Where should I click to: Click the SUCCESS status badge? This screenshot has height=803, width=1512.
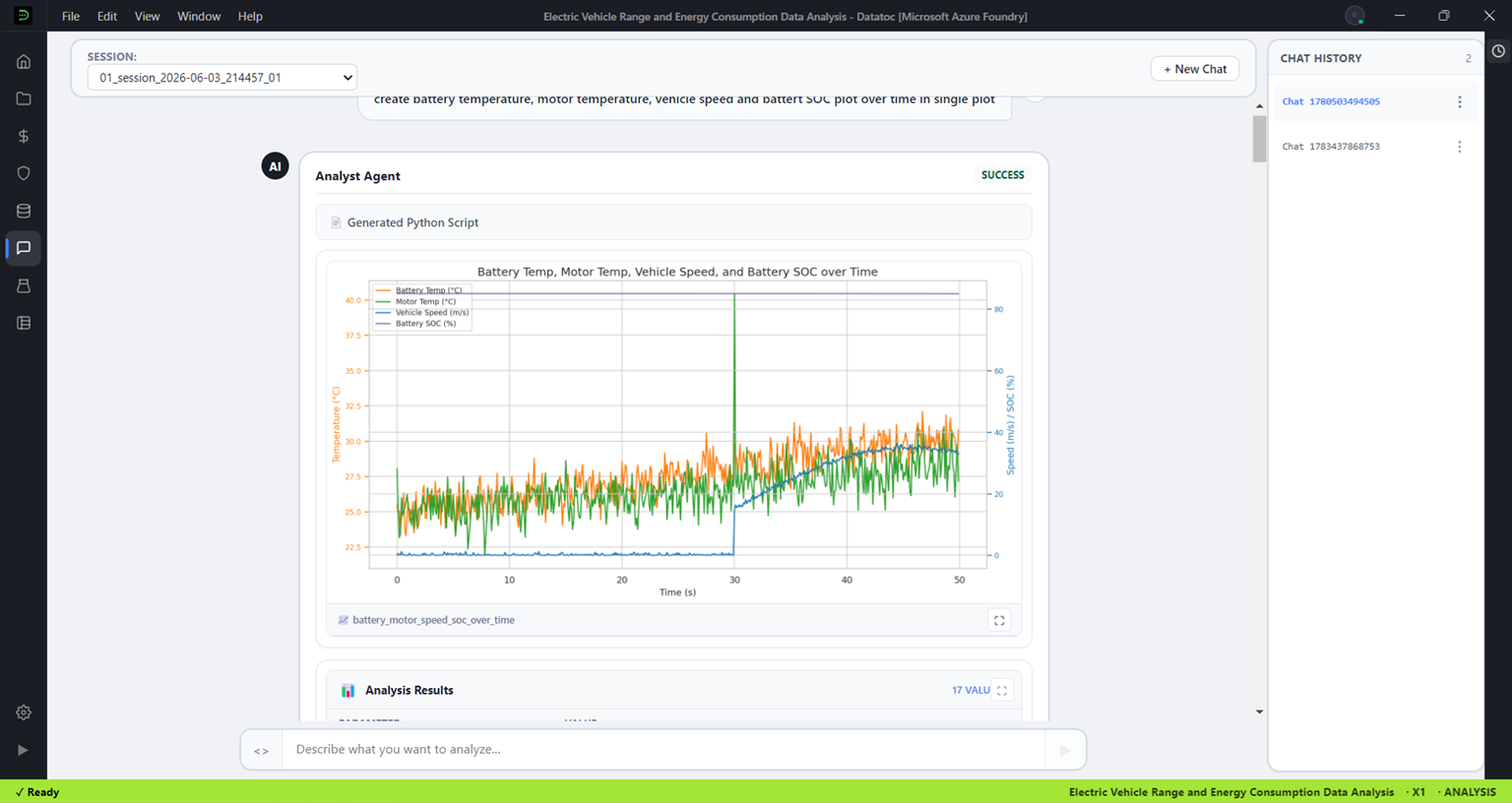(x=1003, y=175)
